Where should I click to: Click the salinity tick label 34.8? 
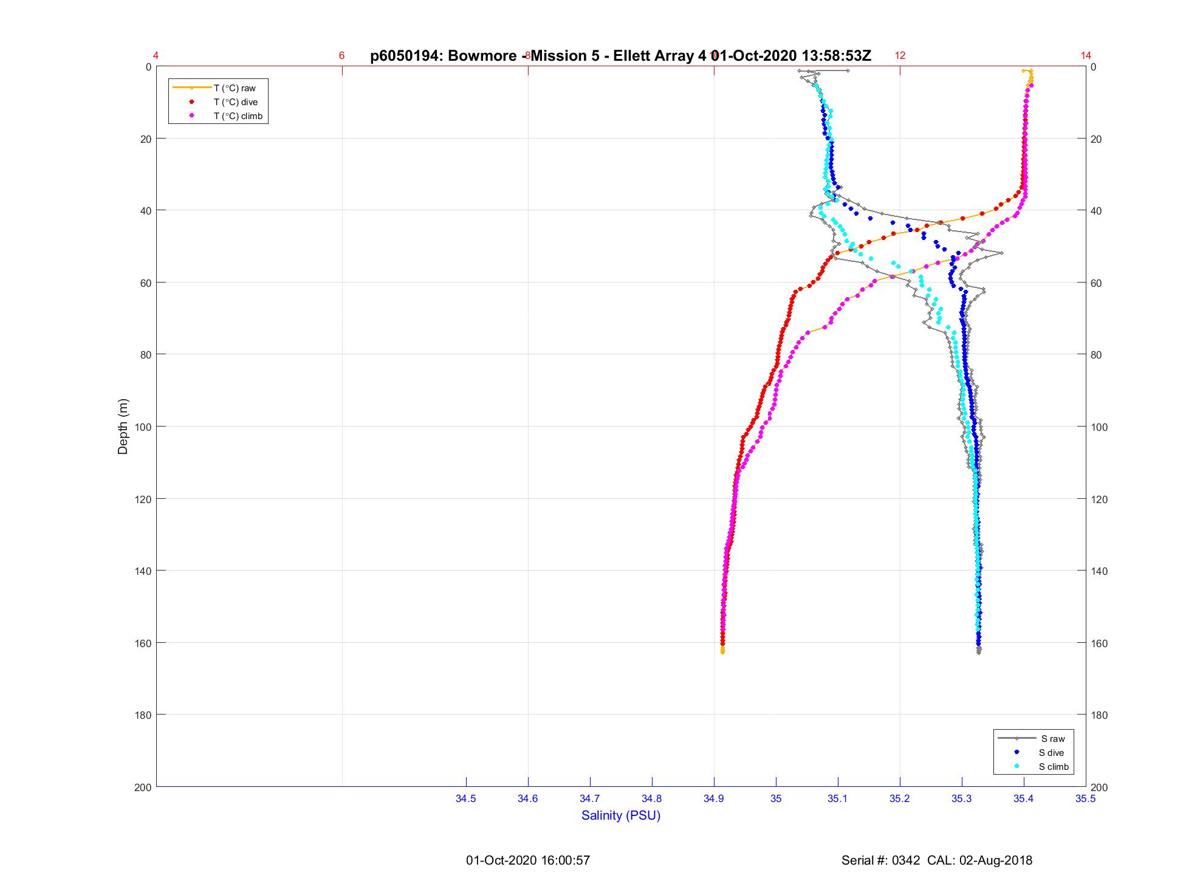click(x=652, y=799)
